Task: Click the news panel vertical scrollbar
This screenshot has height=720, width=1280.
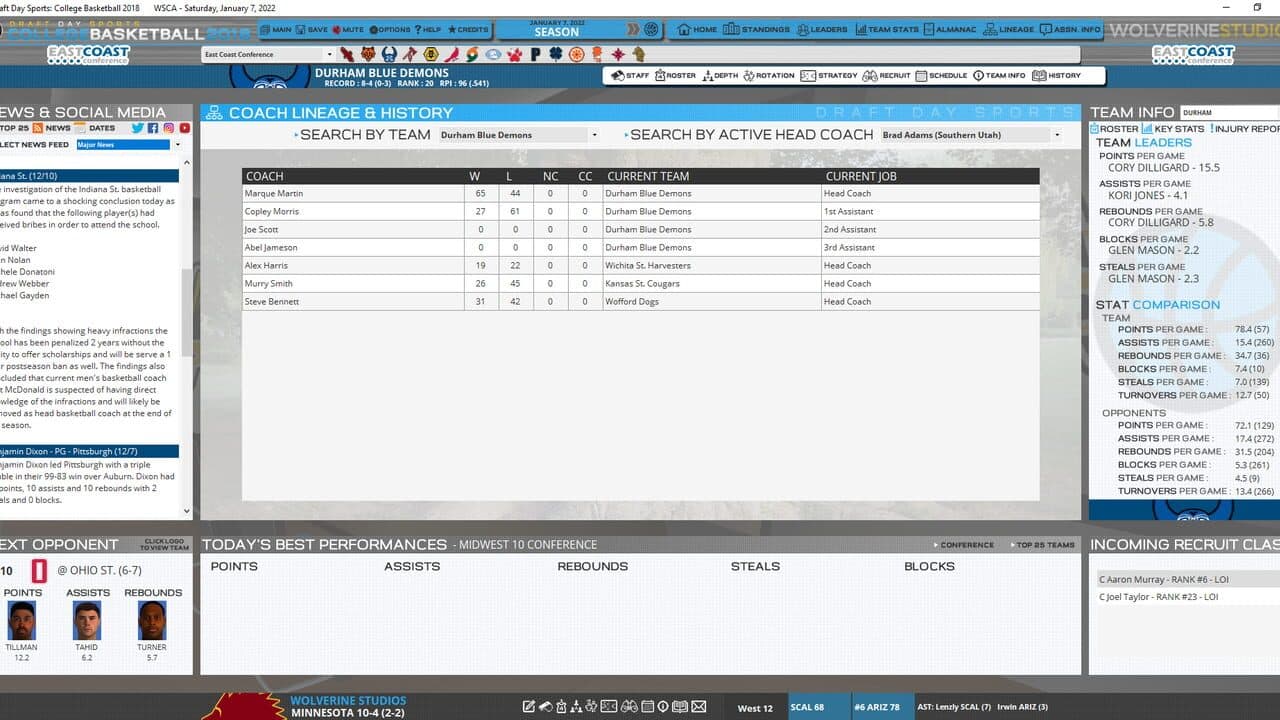Action: tap(186, 330)
